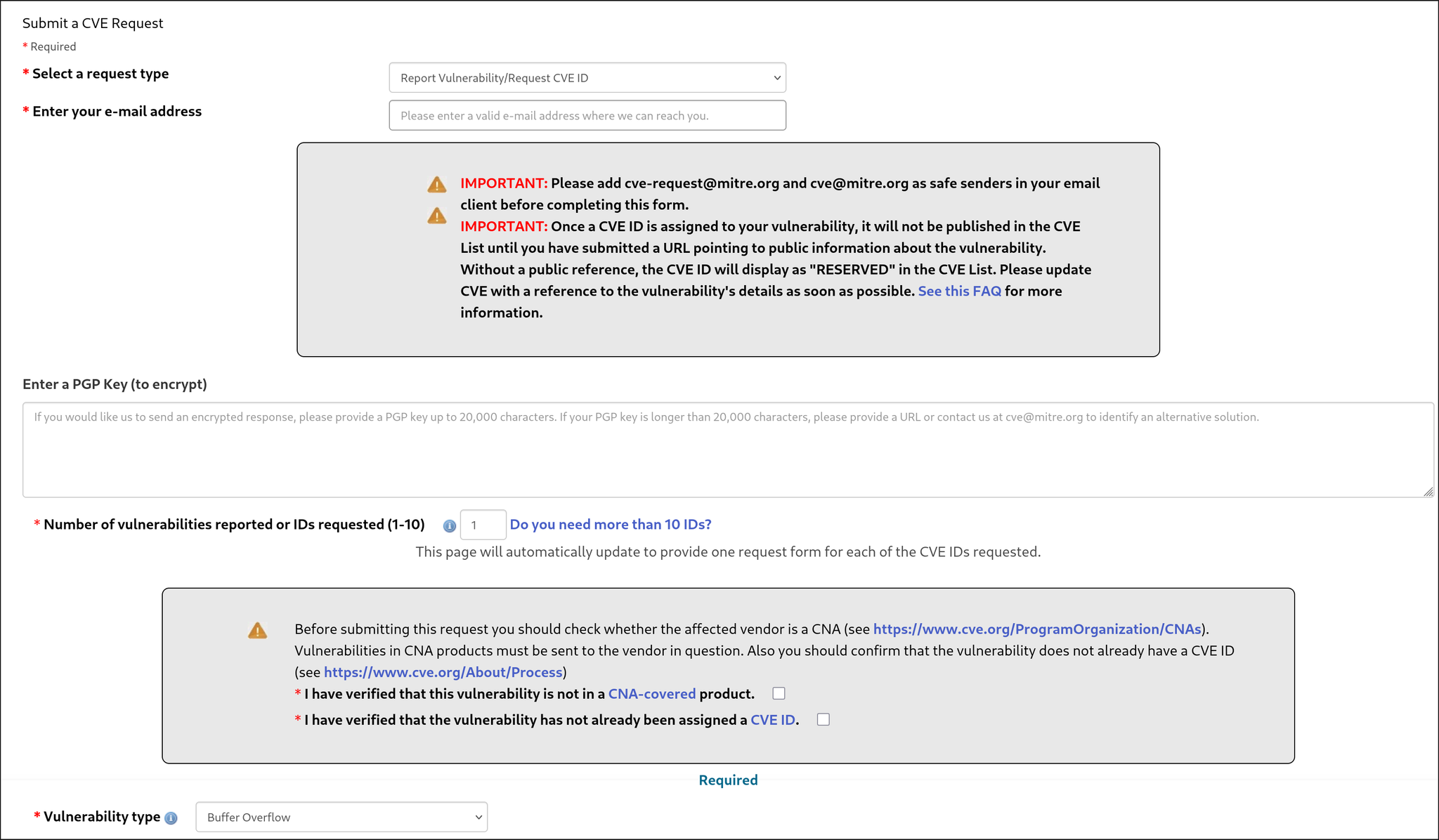
Task: Open 'Do you need more than 10 IDs?' link
Action: click(x=611, y=525)
